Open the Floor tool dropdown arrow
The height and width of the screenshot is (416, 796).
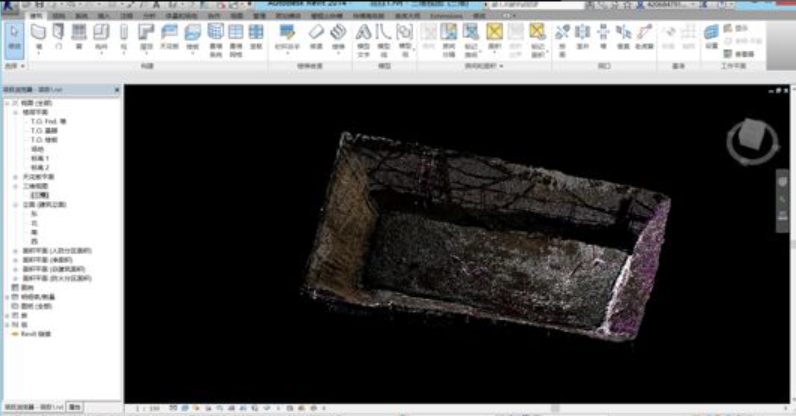(192, 53)
